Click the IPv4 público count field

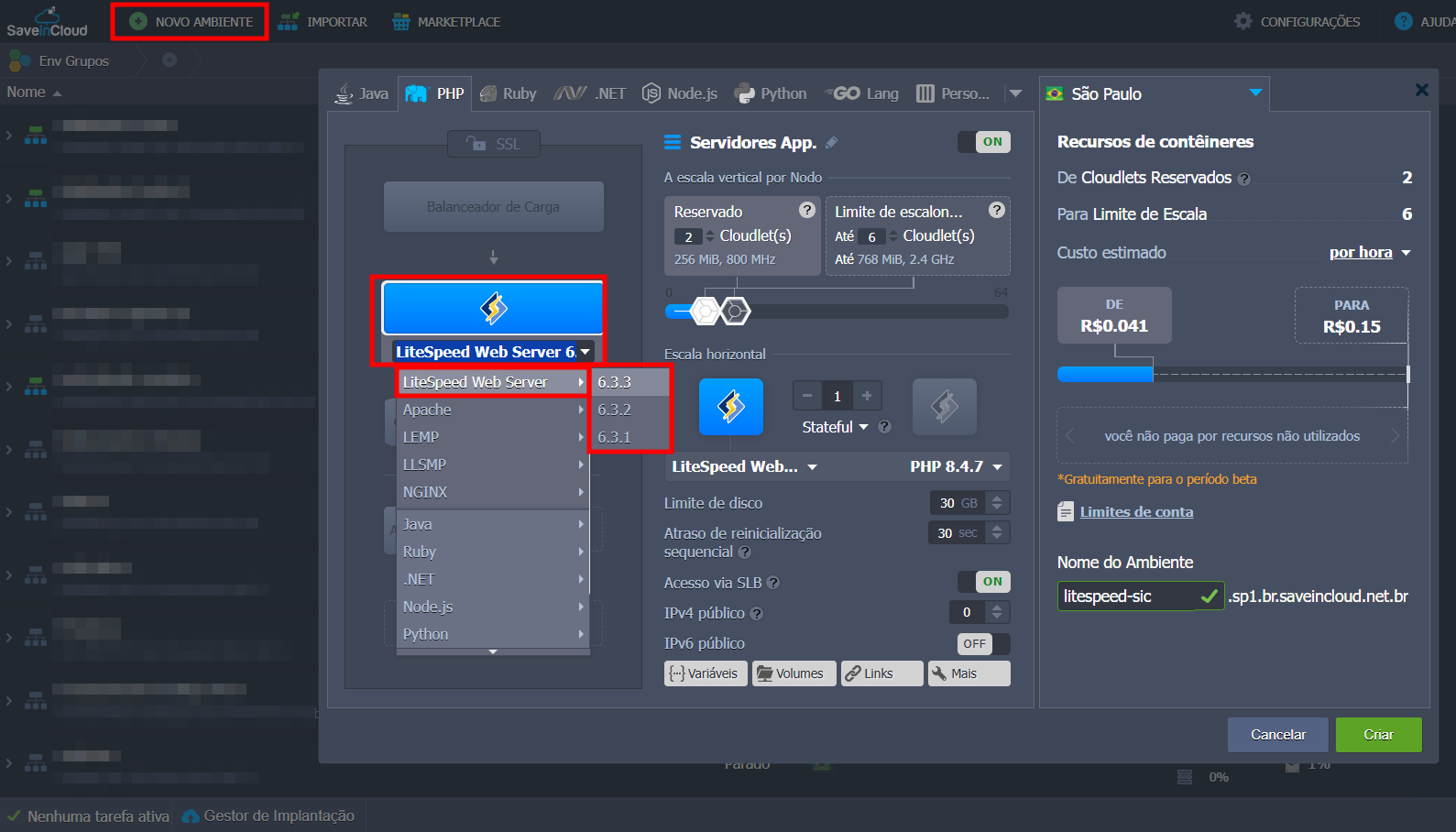[968, 612]
